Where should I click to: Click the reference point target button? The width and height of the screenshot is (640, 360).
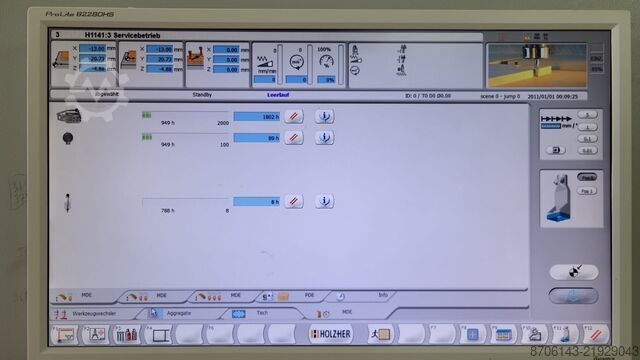click(573, 272)
